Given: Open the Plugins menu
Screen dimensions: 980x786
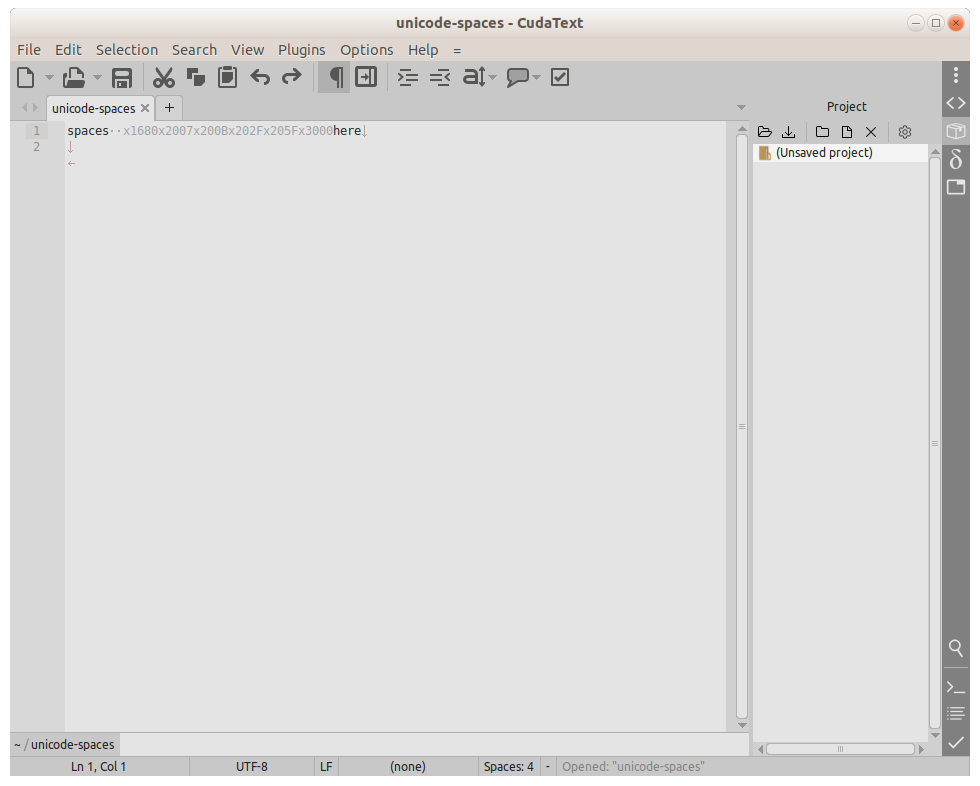Looking at the screenshot, I should click(x=301, y=49).
